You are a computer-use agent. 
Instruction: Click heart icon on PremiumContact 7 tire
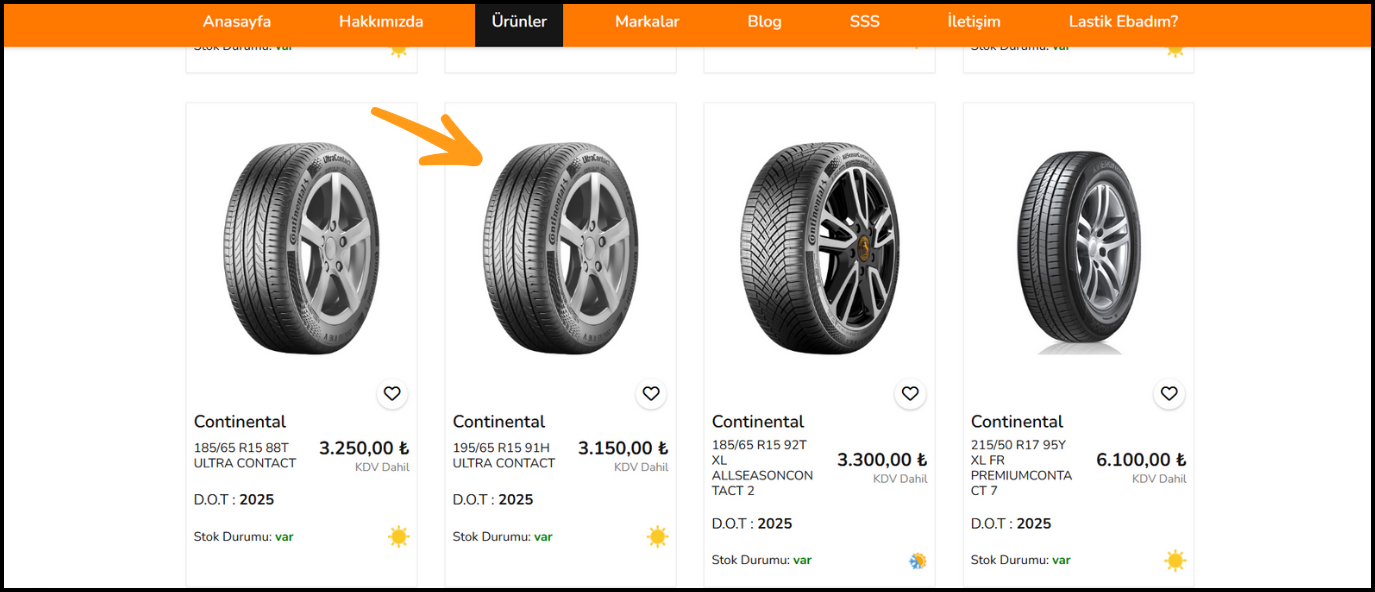(x=1169, y=394)
